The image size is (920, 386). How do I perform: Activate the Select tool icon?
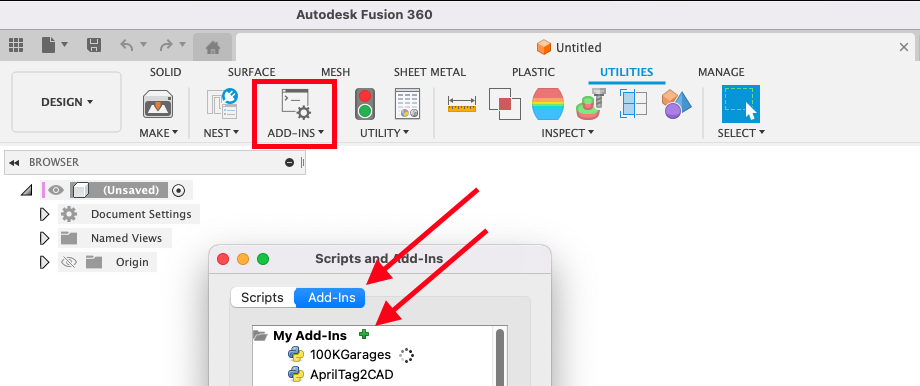[740, 104]
